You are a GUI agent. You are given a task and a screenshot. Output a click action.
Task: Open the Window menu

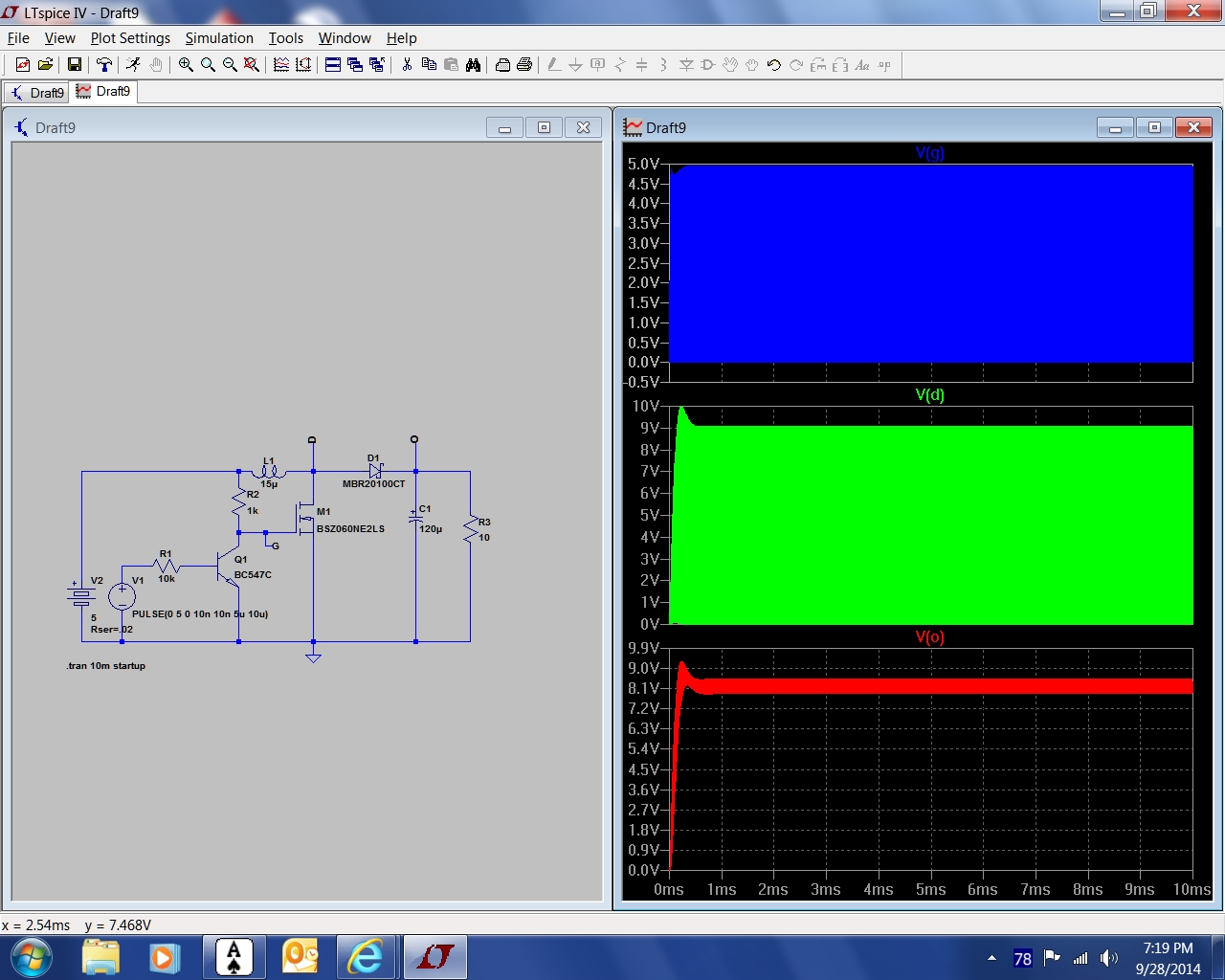(345, 38)
